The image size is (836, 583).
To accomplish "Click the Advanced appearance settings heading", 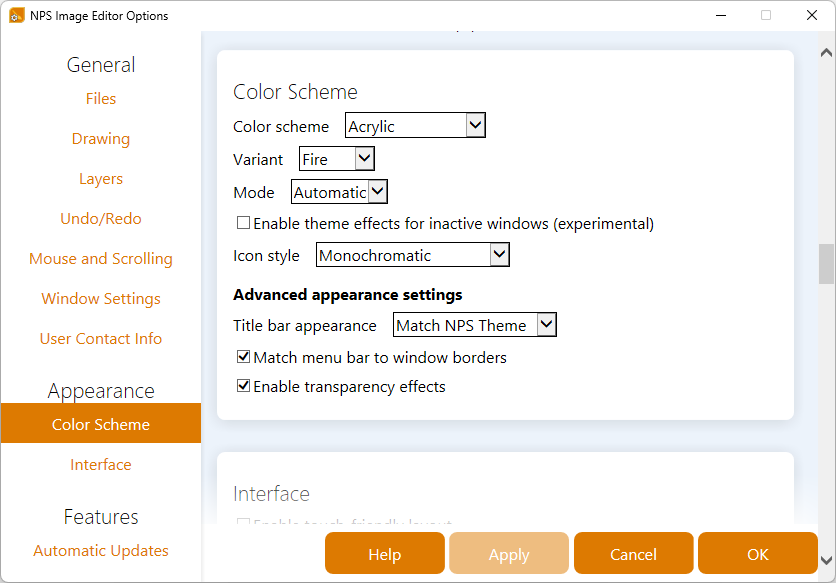I will 348,294.
